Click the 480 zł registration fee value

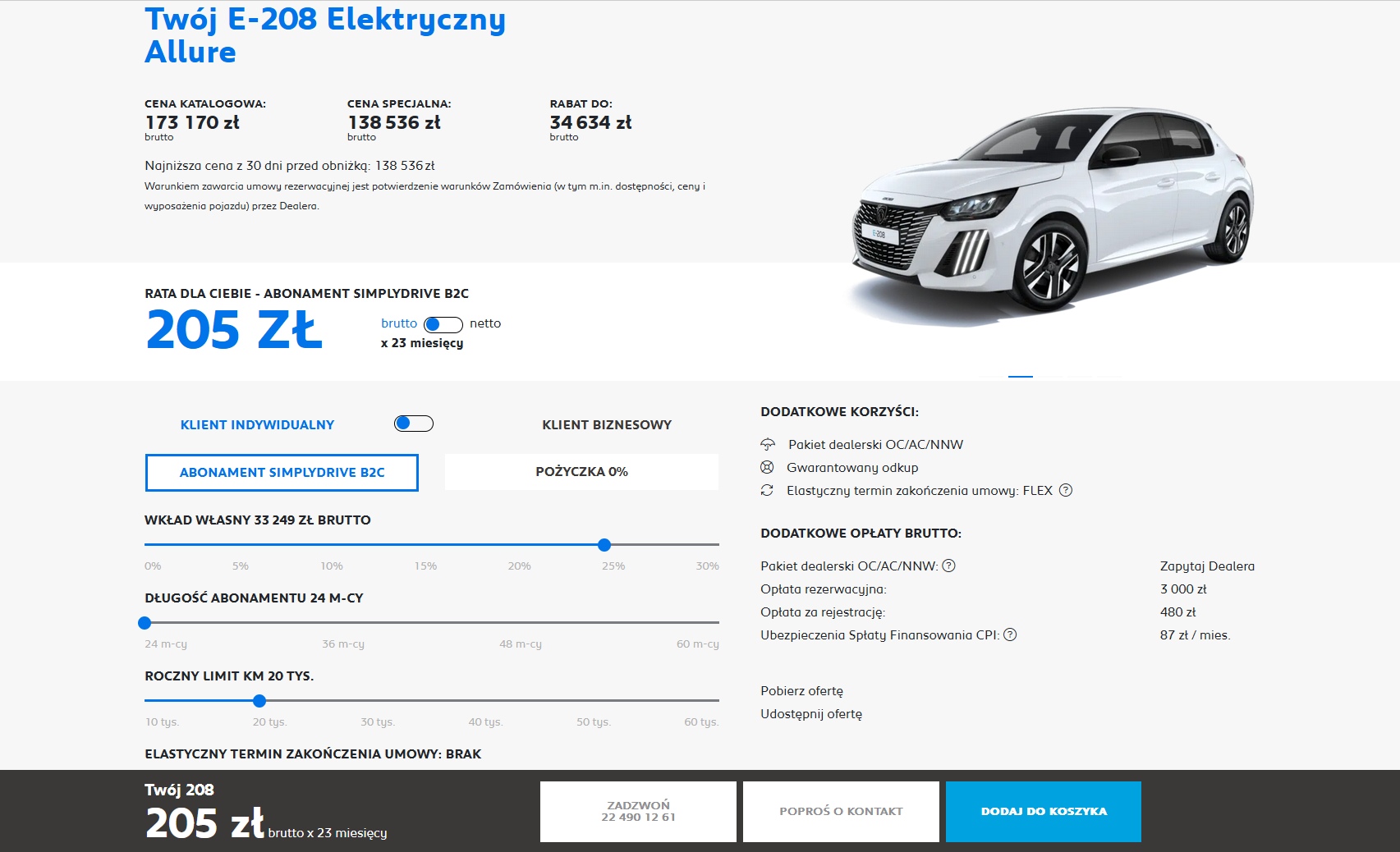[1177, 612]
